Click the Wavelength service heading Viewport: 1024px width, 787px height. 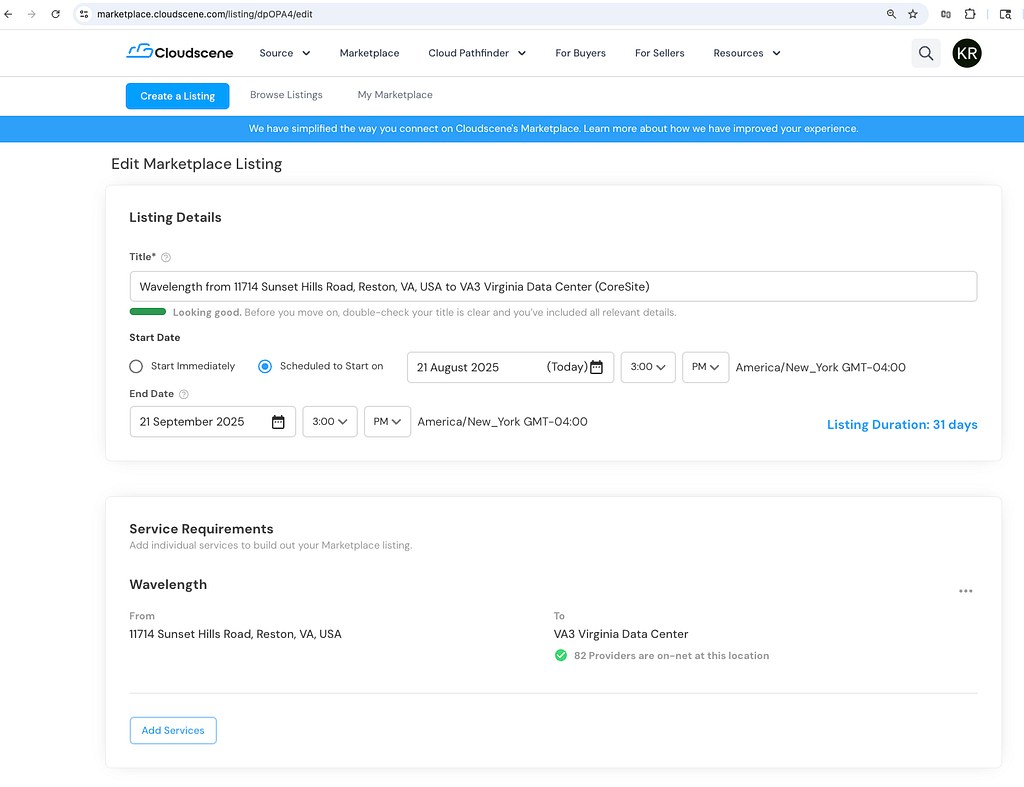168,585
